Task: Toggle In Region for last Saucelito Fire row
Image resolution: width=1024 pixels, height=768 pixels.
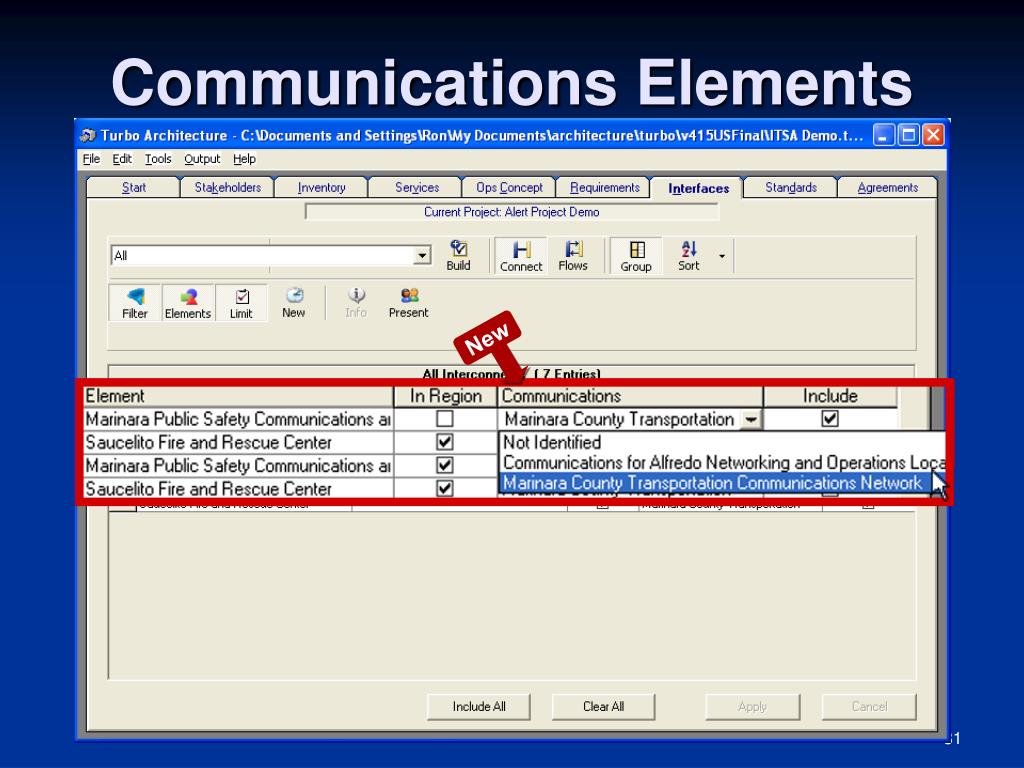Action: tap(445, 488)
